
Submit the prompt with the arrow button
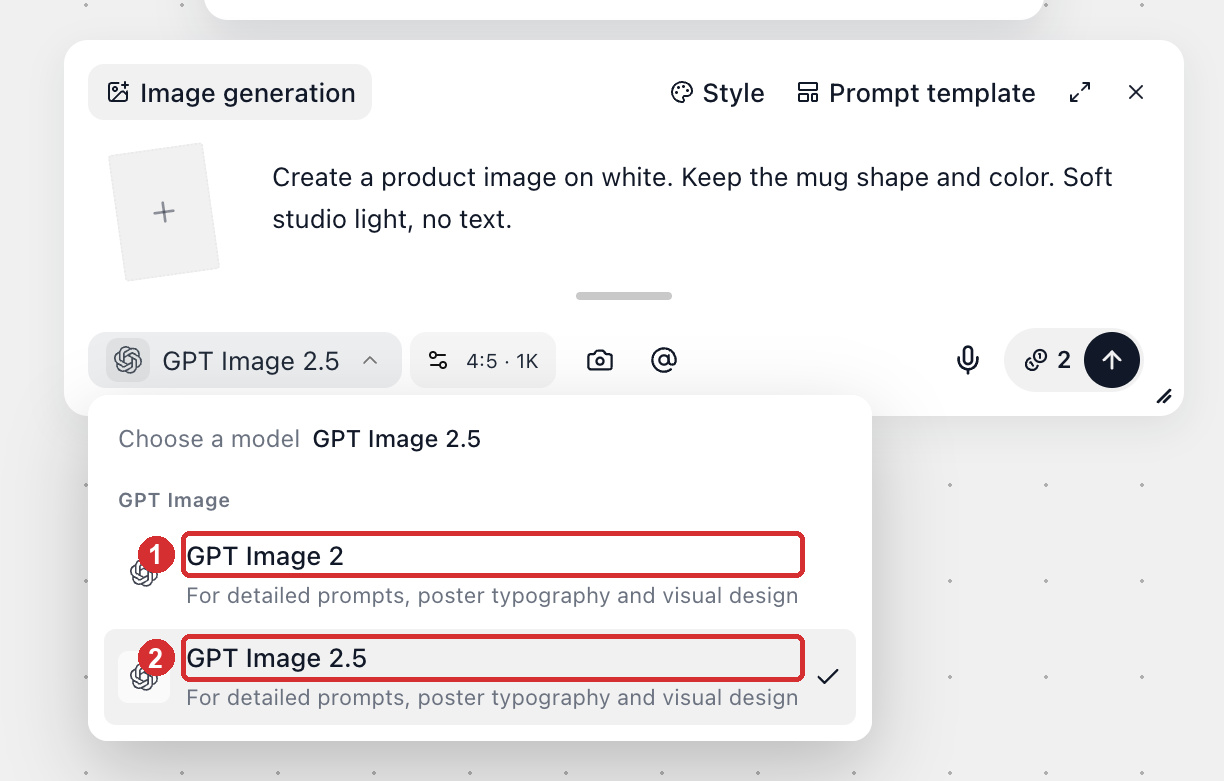[1112, 360]
